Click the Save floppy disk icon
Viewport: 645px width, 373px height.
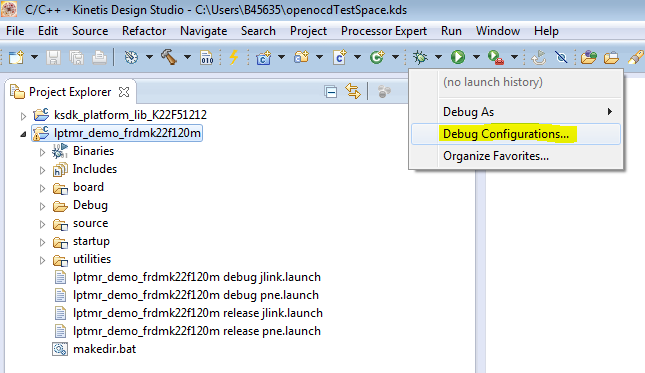click(53, 58)
